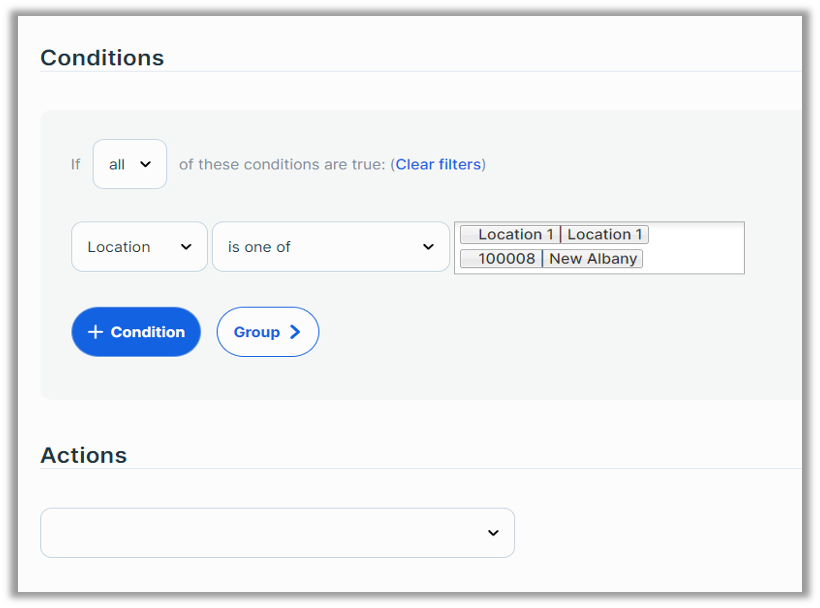Image resolution: width=820 pixels, height=608 pixels.
Task: Click the down arrow in Actions select
Action: pyautogui.click(x=493, y=533)
